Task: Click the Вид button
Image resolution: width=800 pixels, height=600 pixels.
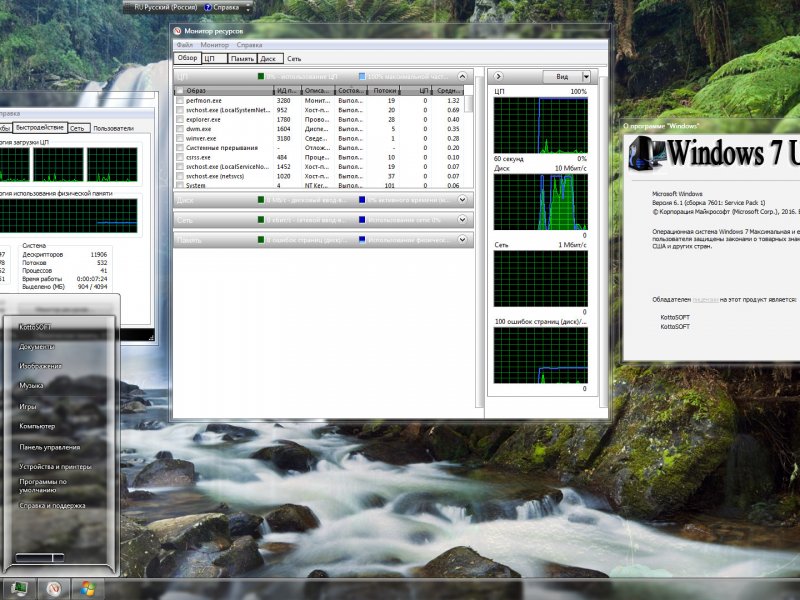Action: pyautogui.click(x=562, y=77)
